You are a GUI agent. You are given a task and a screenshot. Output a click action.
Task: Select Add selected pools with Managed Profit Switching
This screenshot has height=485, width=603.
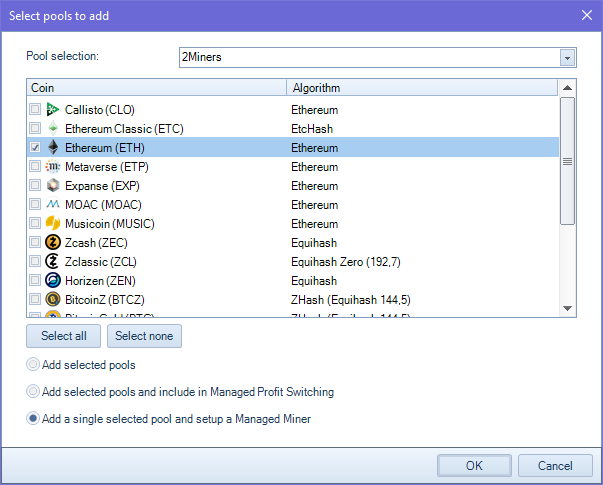coord(33,391)
